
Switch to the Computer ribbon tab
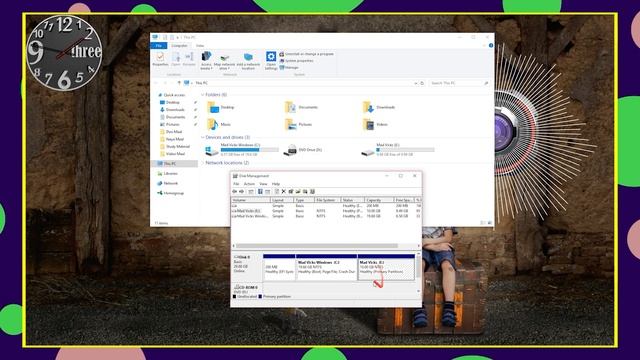point(179,46)
